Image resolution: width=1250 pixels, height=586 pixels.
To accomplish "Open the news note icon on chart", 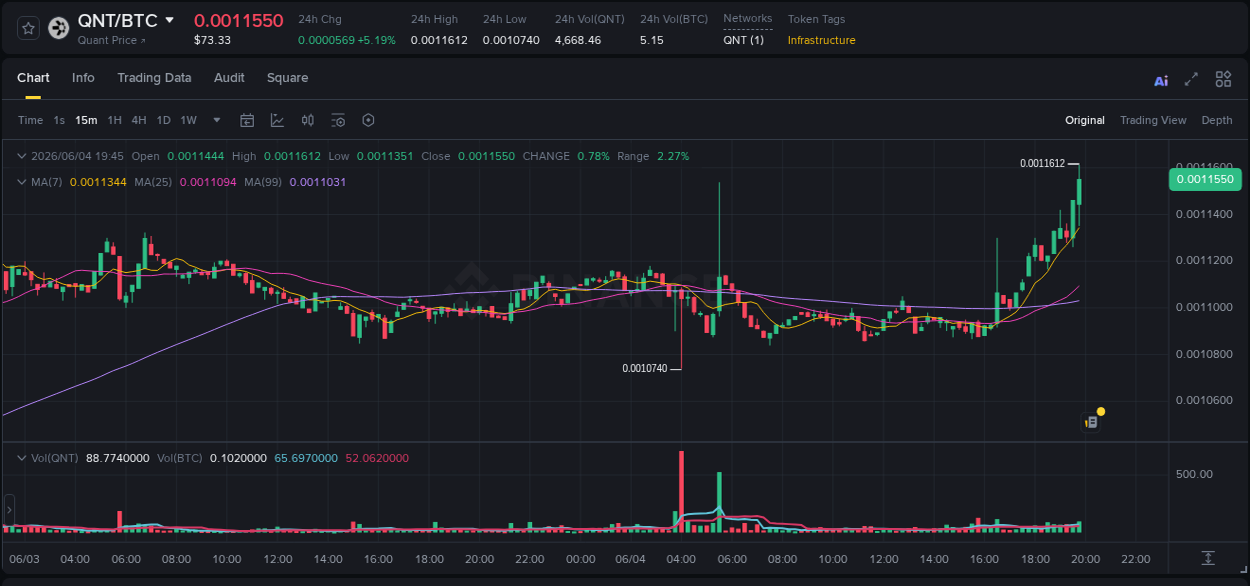I will click(1091, 423).
